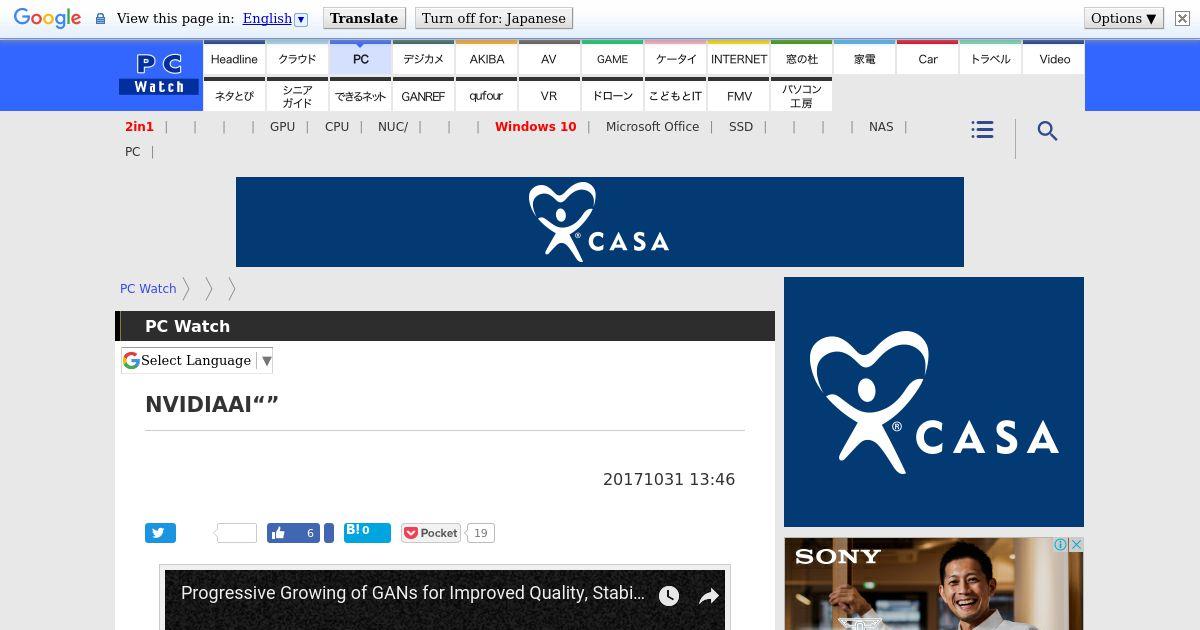The image size is (1200, 630).
Task: Open the クラウド tab
Action: click(x=297, y=58)
